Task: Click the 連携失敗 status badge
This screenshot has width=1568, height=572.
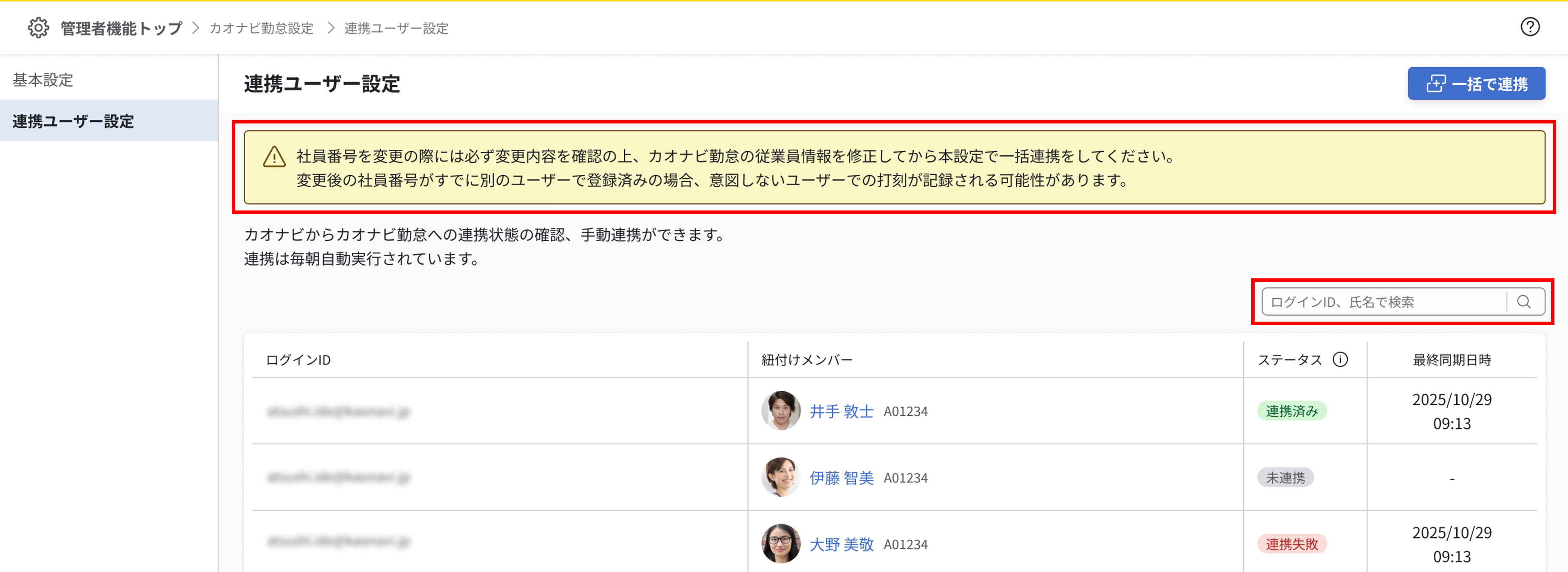Action: pos(1292,544)
